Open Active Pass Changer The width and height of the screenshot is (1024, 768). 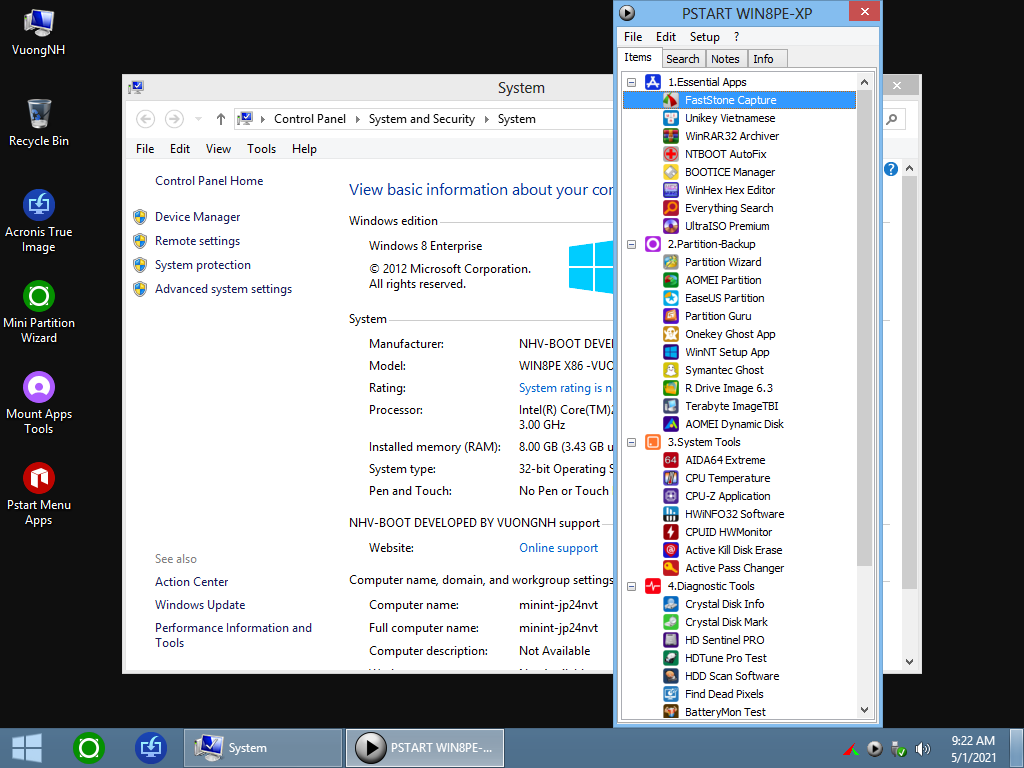coord(734,568)
